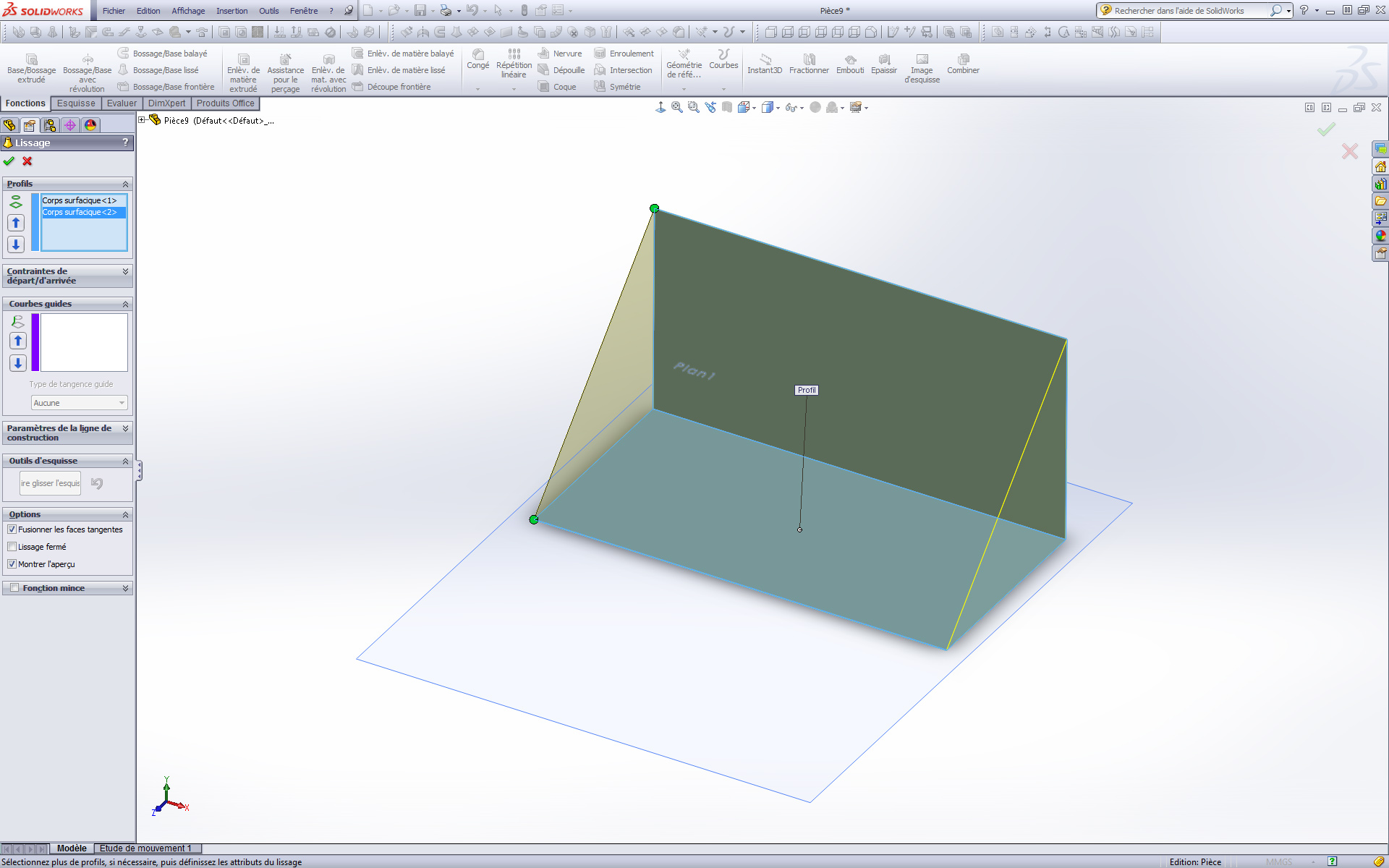Open the Fenêtre menu
Screen dimensions: 1389x868
pyautogui.click(x=304, y=11)
